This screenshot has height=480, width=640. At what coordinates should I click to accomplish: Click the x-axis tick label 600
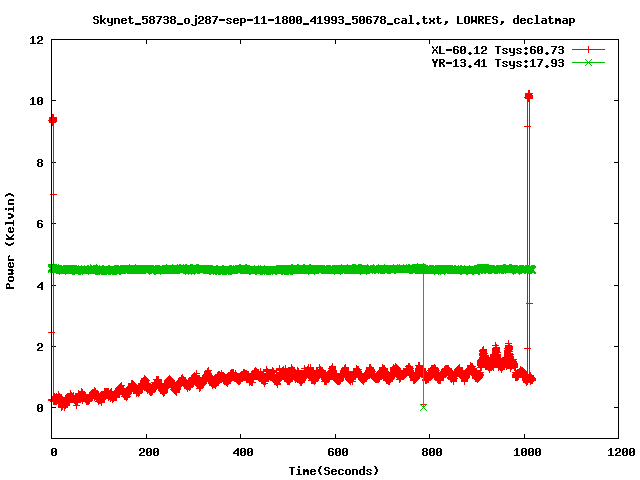(335, 453)
